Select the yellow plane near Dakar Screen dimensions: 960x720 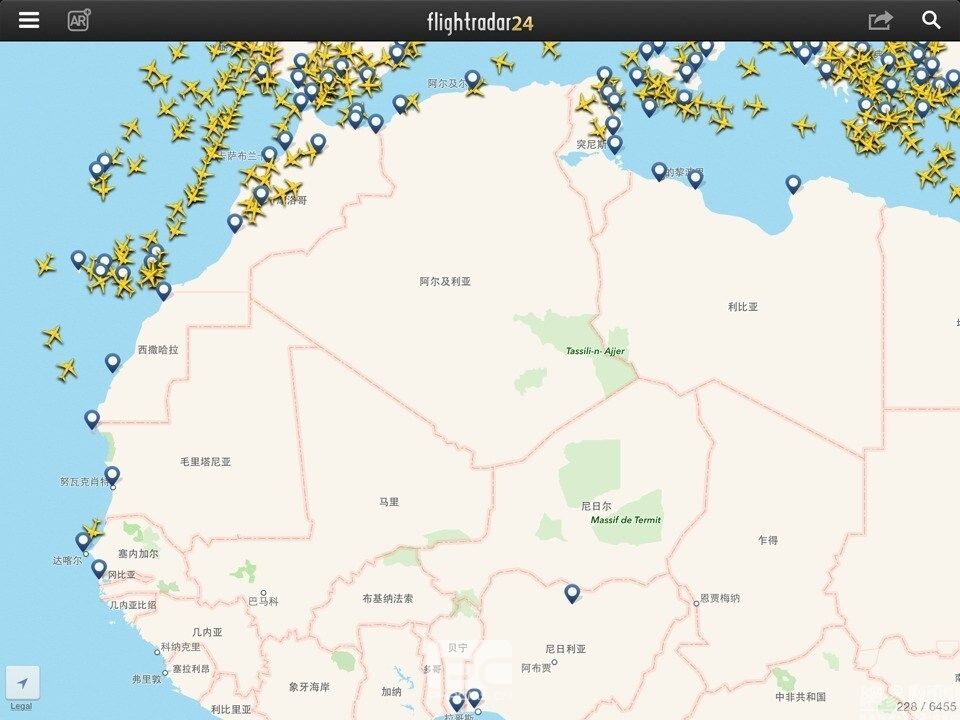pos(93,528)
